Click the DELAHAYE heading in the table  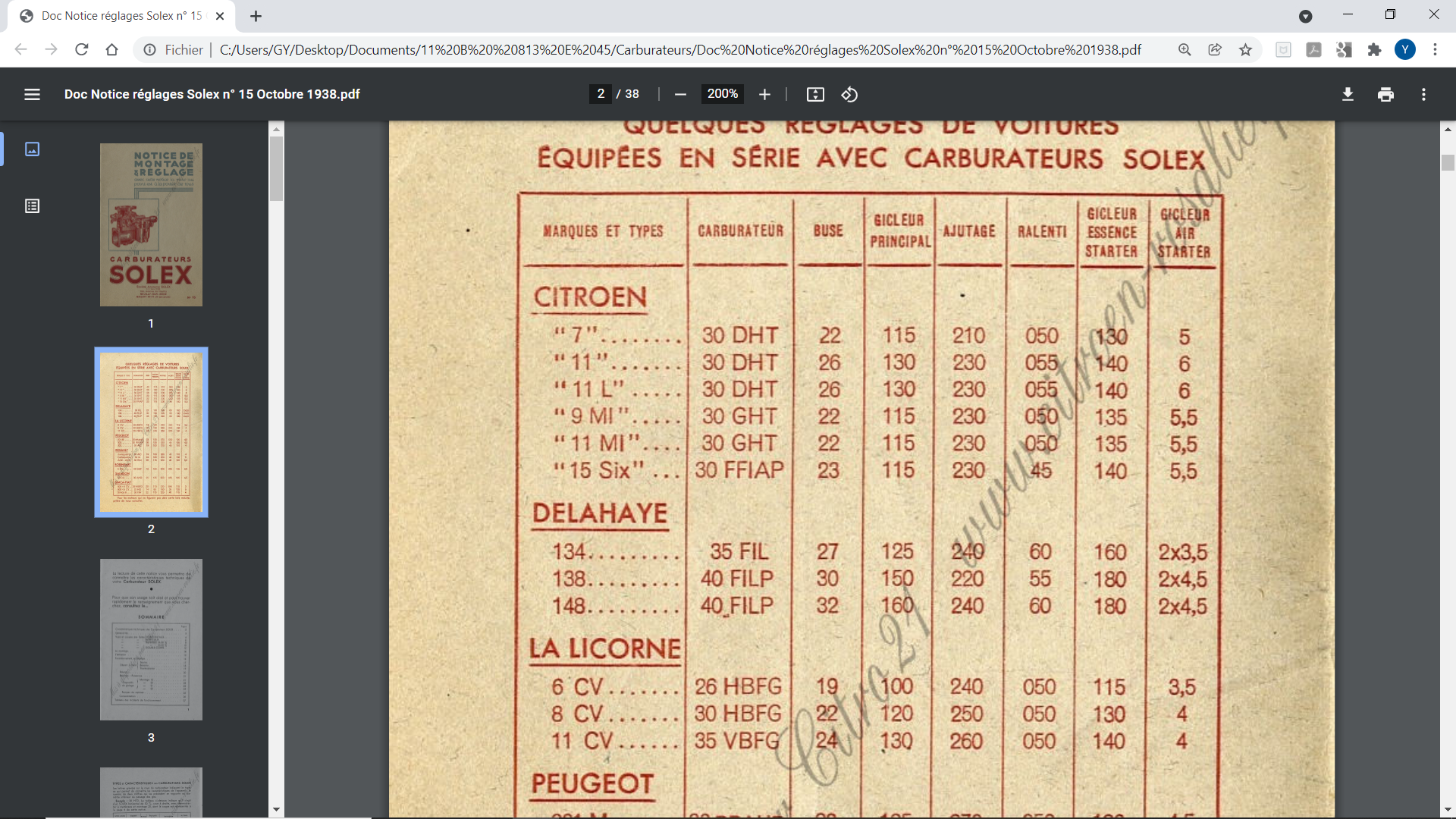click(x=600, y=513)
